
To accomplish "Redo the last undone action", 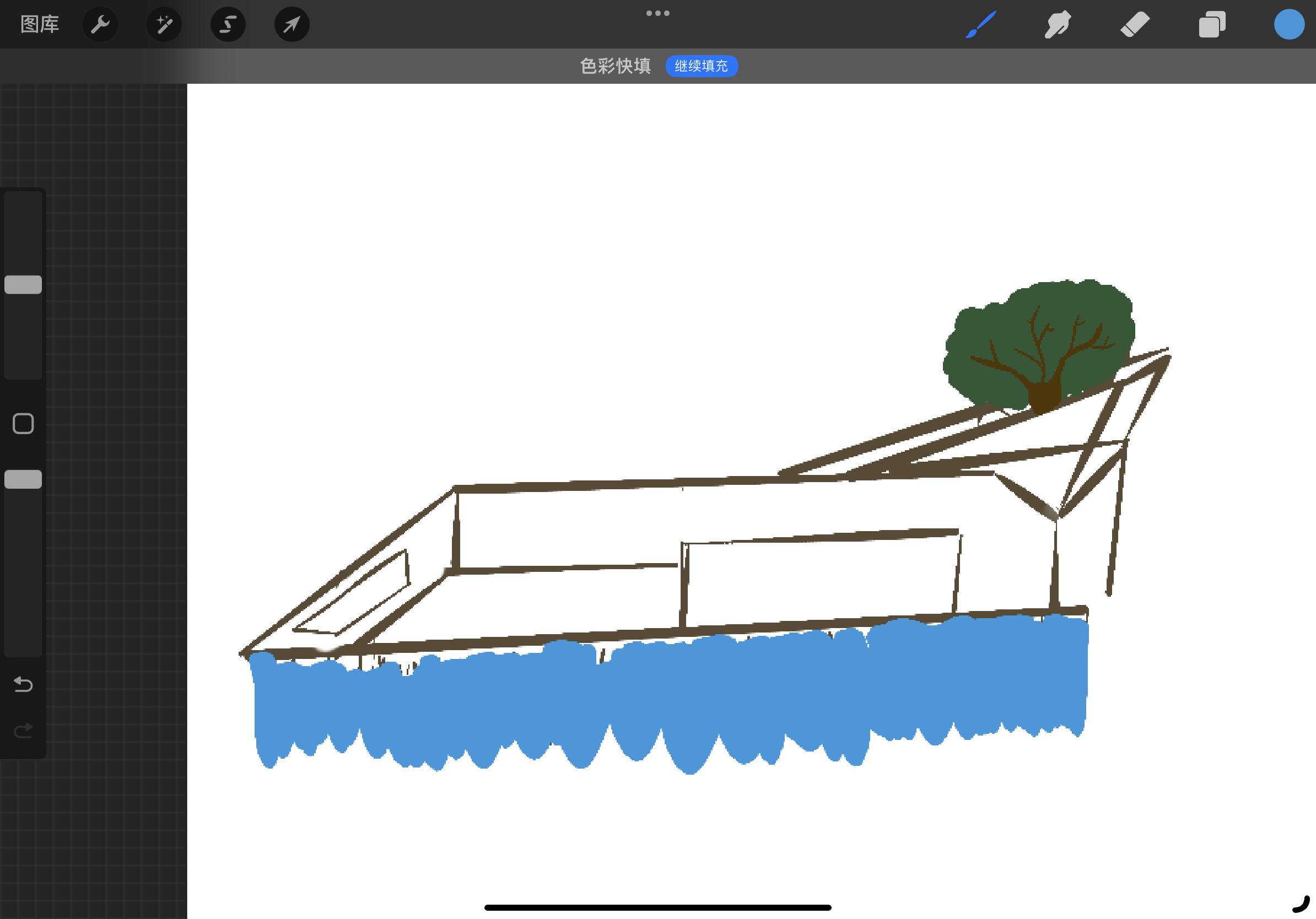I will pos(23,731).
